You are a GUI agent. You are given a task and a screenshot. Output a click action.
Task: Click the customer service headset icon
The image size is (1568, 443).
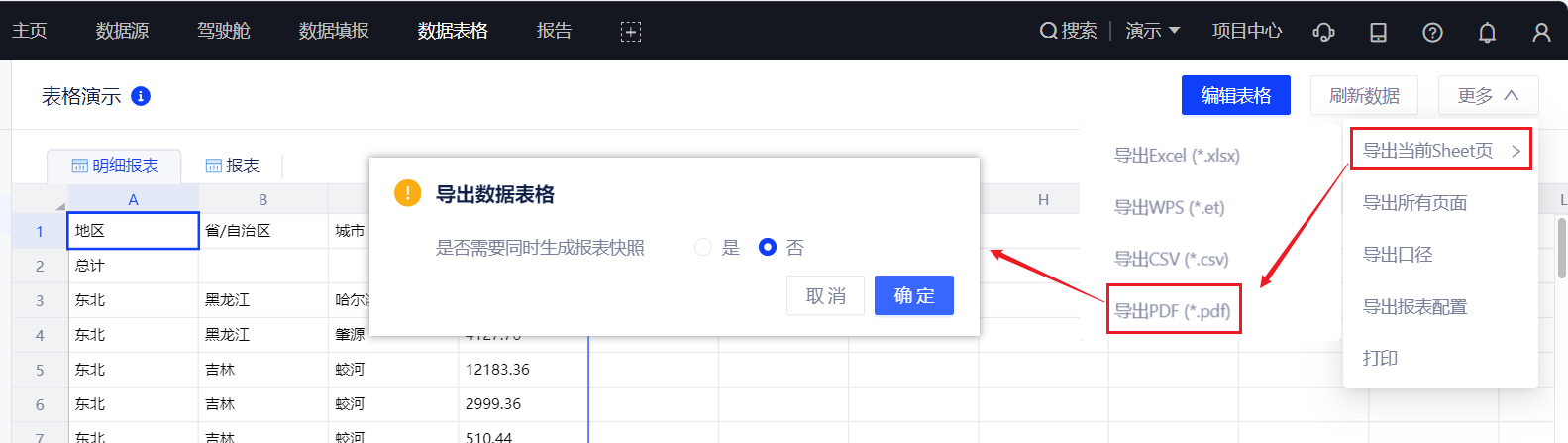[1323, 32]
